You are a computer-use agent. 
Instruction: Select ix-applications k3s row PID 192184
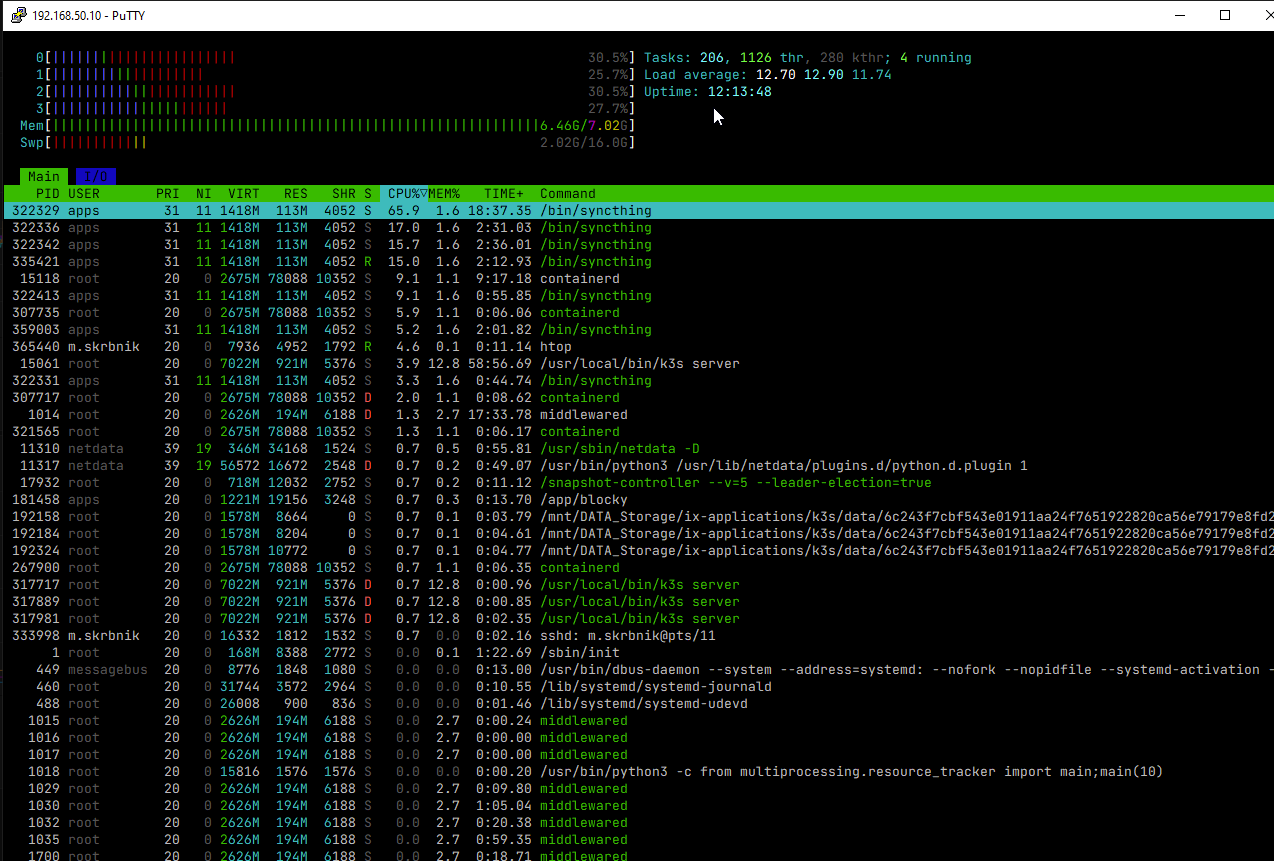coord(639,534)
